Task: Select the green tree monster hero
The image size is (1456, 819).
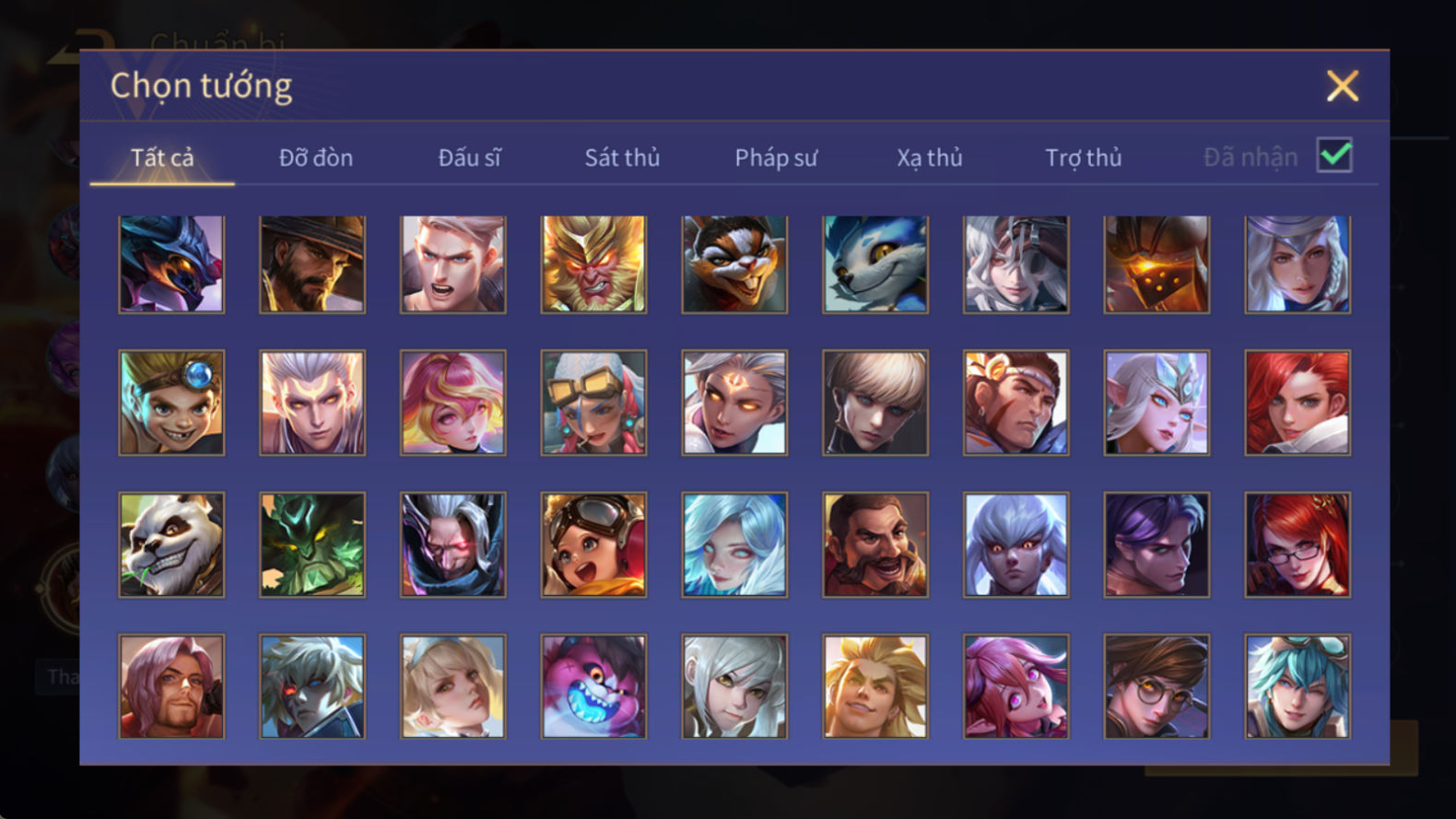Action: point(312,544)
